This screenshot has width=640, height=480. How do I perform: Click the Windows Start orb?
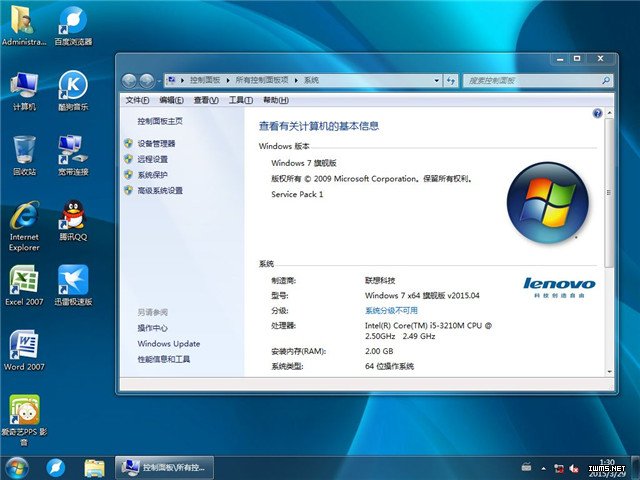[x=17, y=468]
